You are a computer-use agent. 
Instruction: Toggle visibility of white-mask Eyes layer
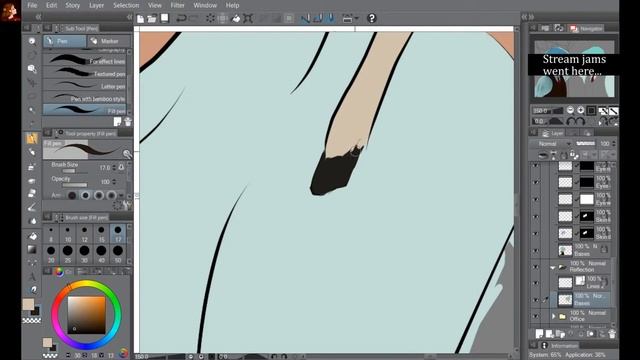click(536, 199)
